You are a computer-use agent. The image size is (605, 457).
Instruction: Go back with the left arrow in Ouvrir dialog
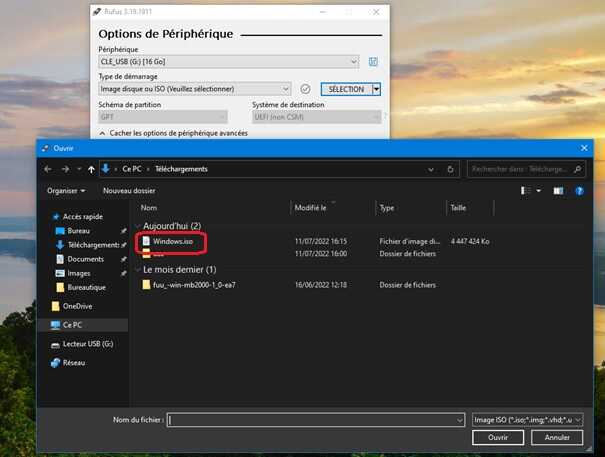[48, 169]
